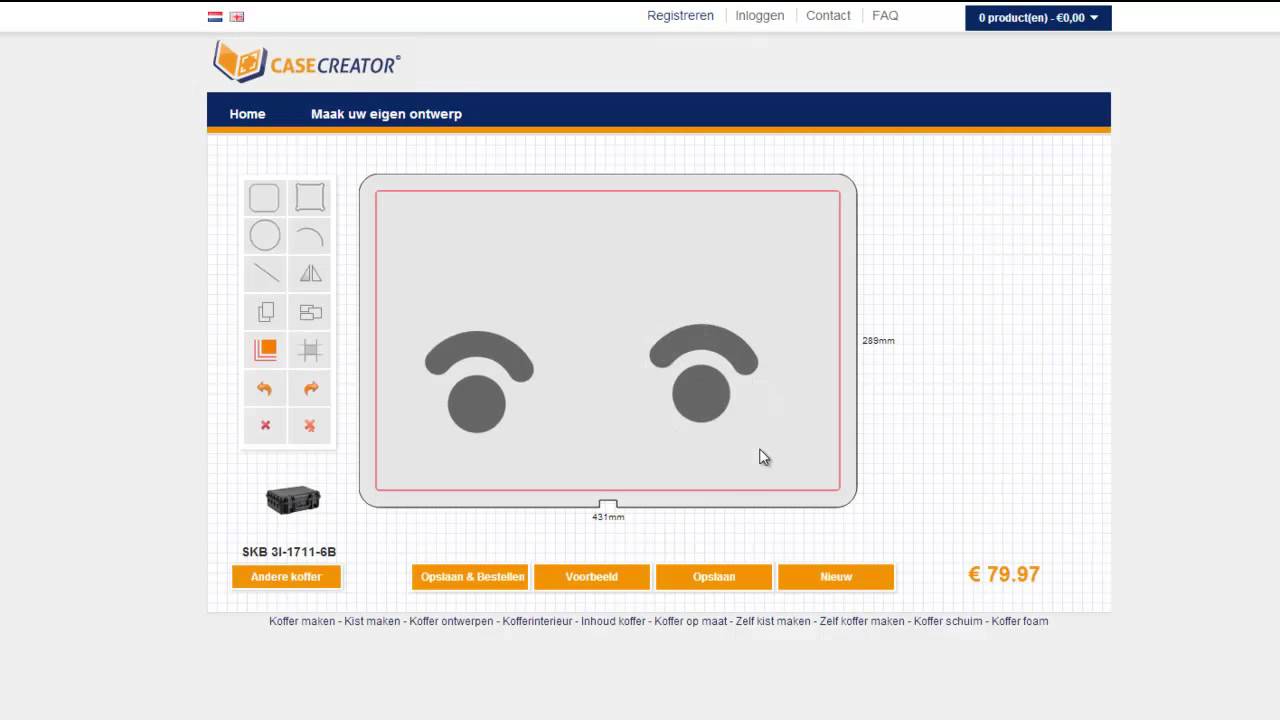
Task: Open the Home menu item
Action: 247,114
